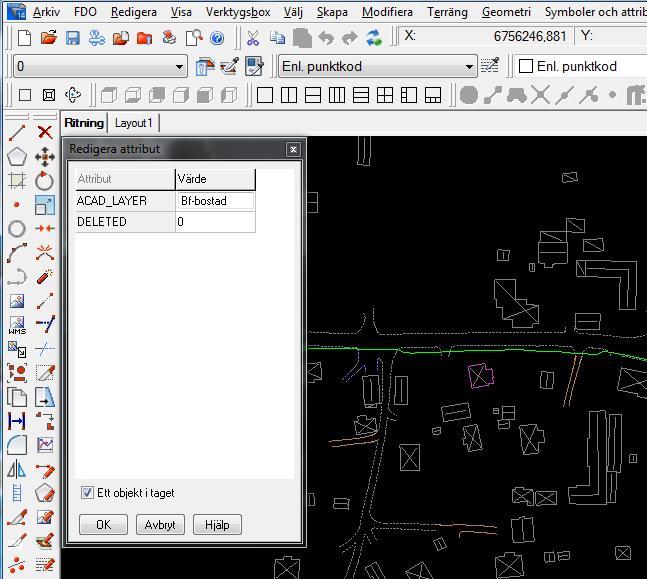Open the FDO menu
The width and height of the screenshot is (647, 579).
point(85,12)
